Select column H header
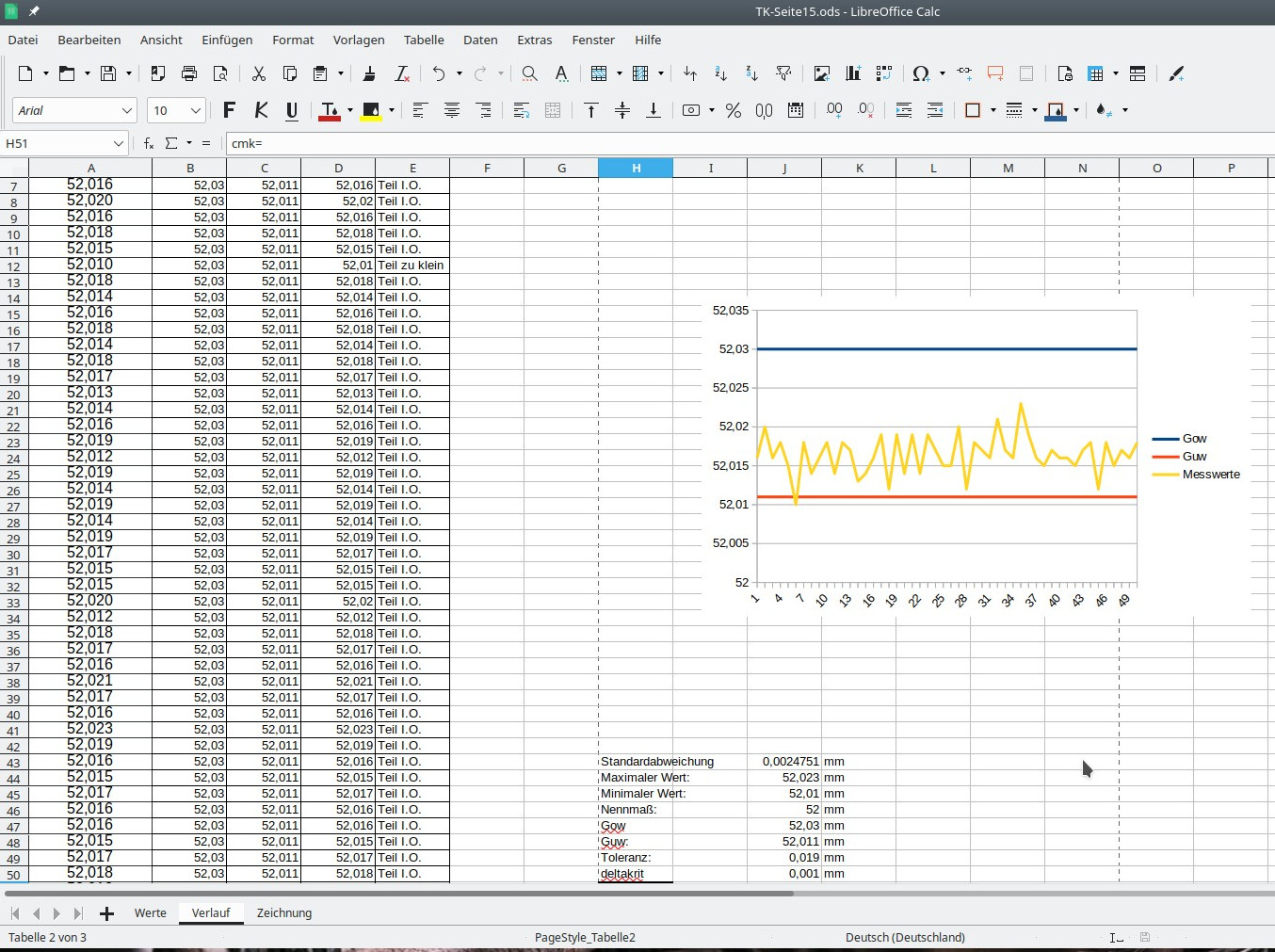Screen dimensions: 1275x952 (x=636, y=168)
